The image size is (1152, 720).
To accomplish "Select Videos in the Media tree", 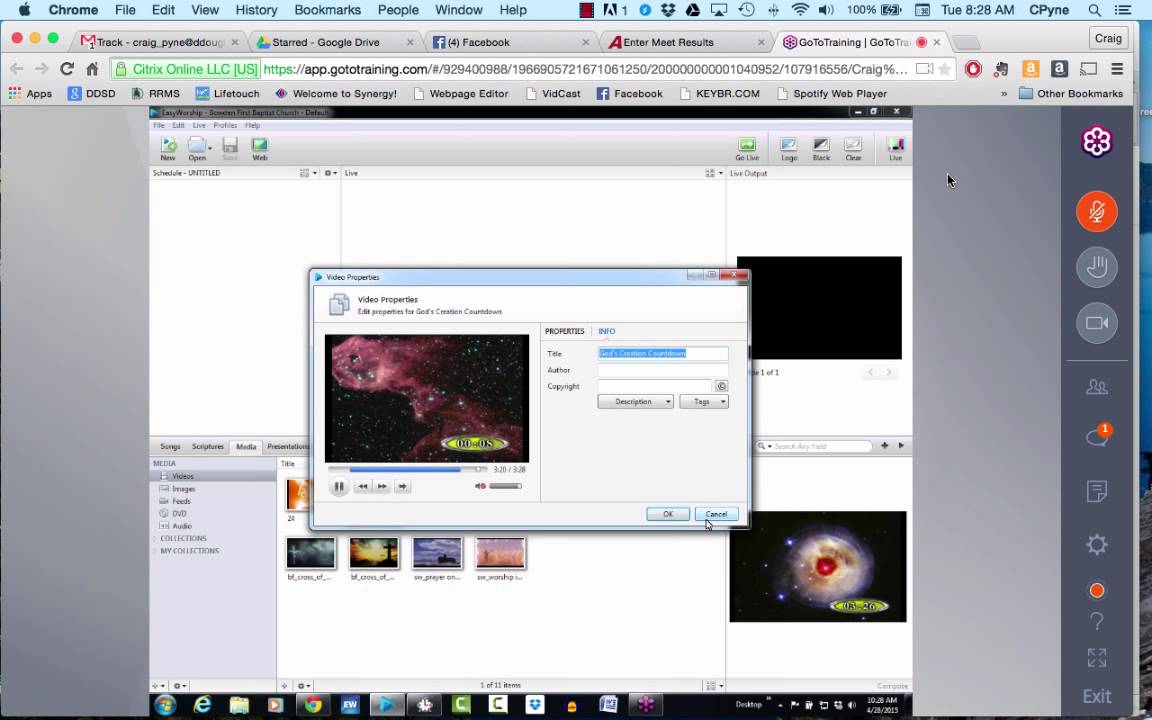I will (183, 476).
